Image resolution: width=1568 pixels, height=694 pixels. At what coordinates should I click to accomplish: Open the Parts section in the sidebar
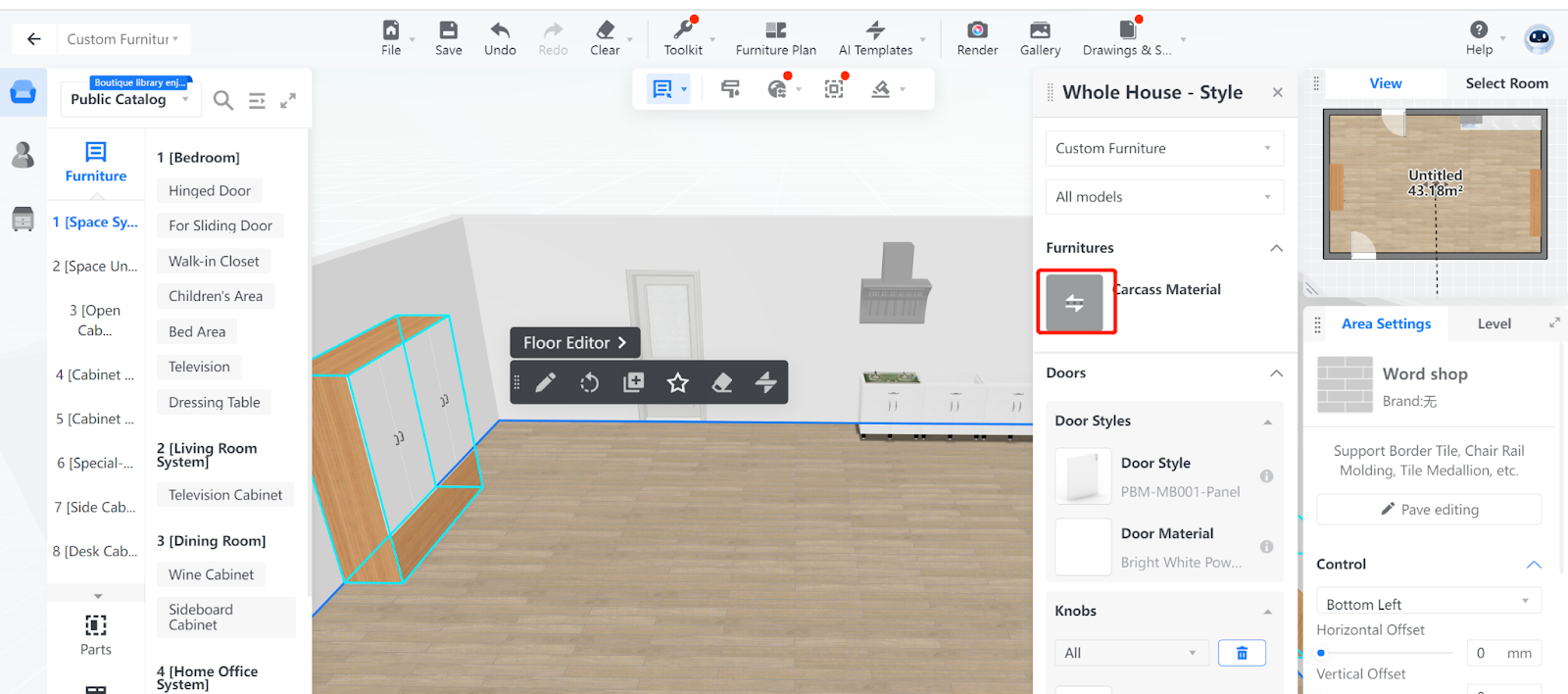tap(96, 633)
